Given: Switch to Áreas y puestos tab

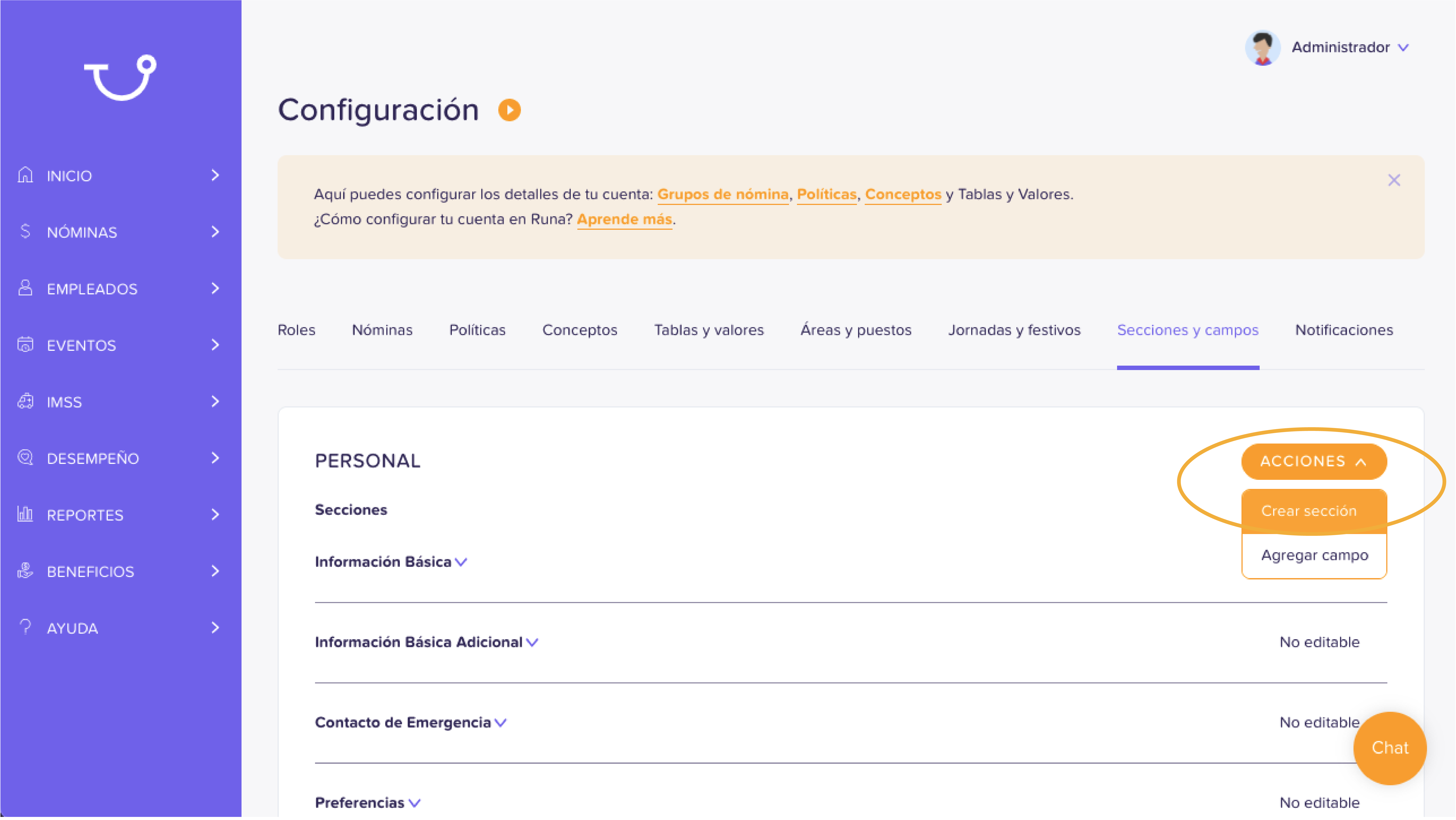Looking at the screenshot, I should pyautogui.click(x=856, y=330).
